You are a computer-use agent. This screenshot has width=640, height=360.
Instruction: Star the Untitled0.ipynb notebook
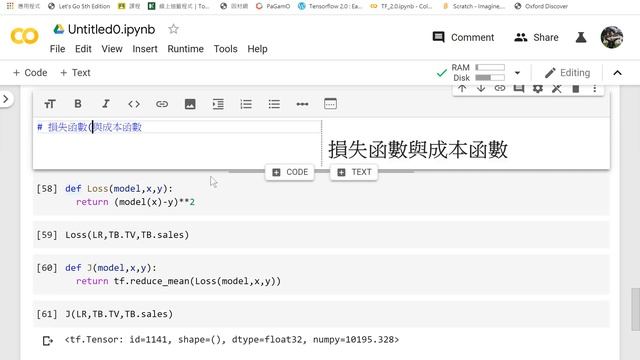173,29
